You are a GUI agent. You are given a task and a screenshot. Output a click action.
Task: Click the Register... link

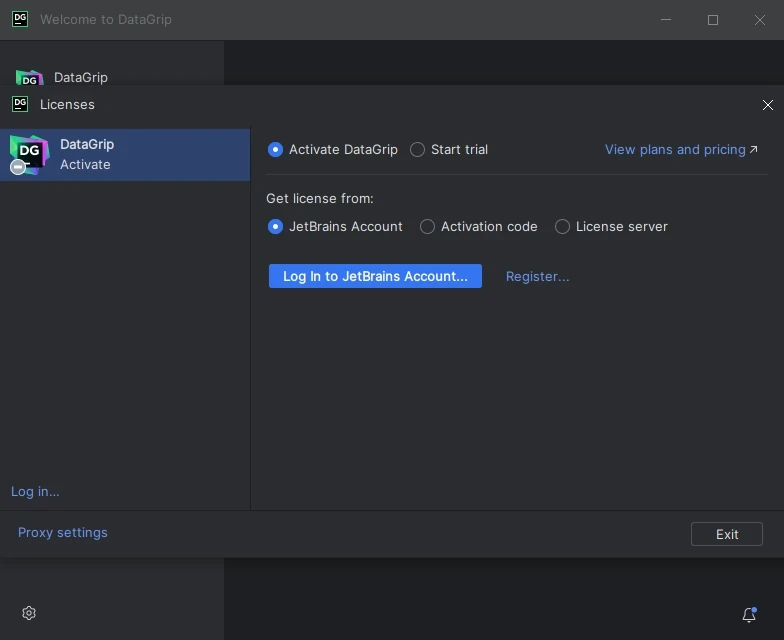pyautogui.click(x=537, y=277)
